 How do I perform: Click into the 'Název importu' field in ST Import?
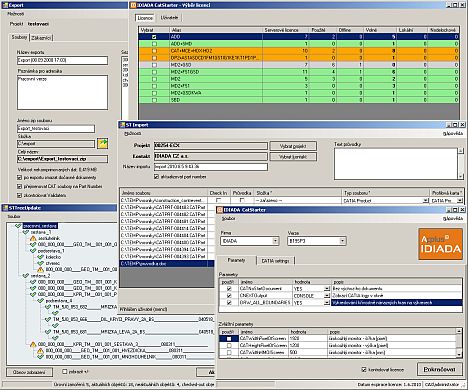pyautogui.click(x=211, y=167)
